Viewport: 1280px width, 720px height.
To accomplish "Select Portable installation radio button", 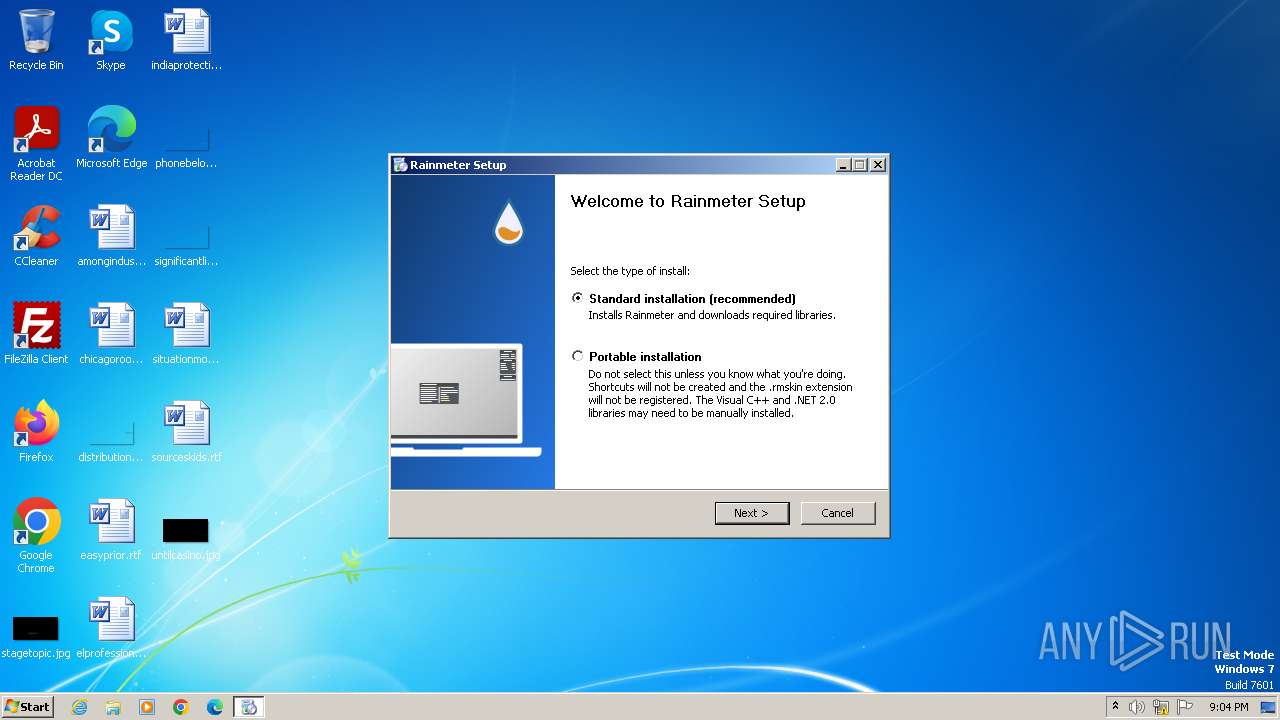I will tap(577, 356).
